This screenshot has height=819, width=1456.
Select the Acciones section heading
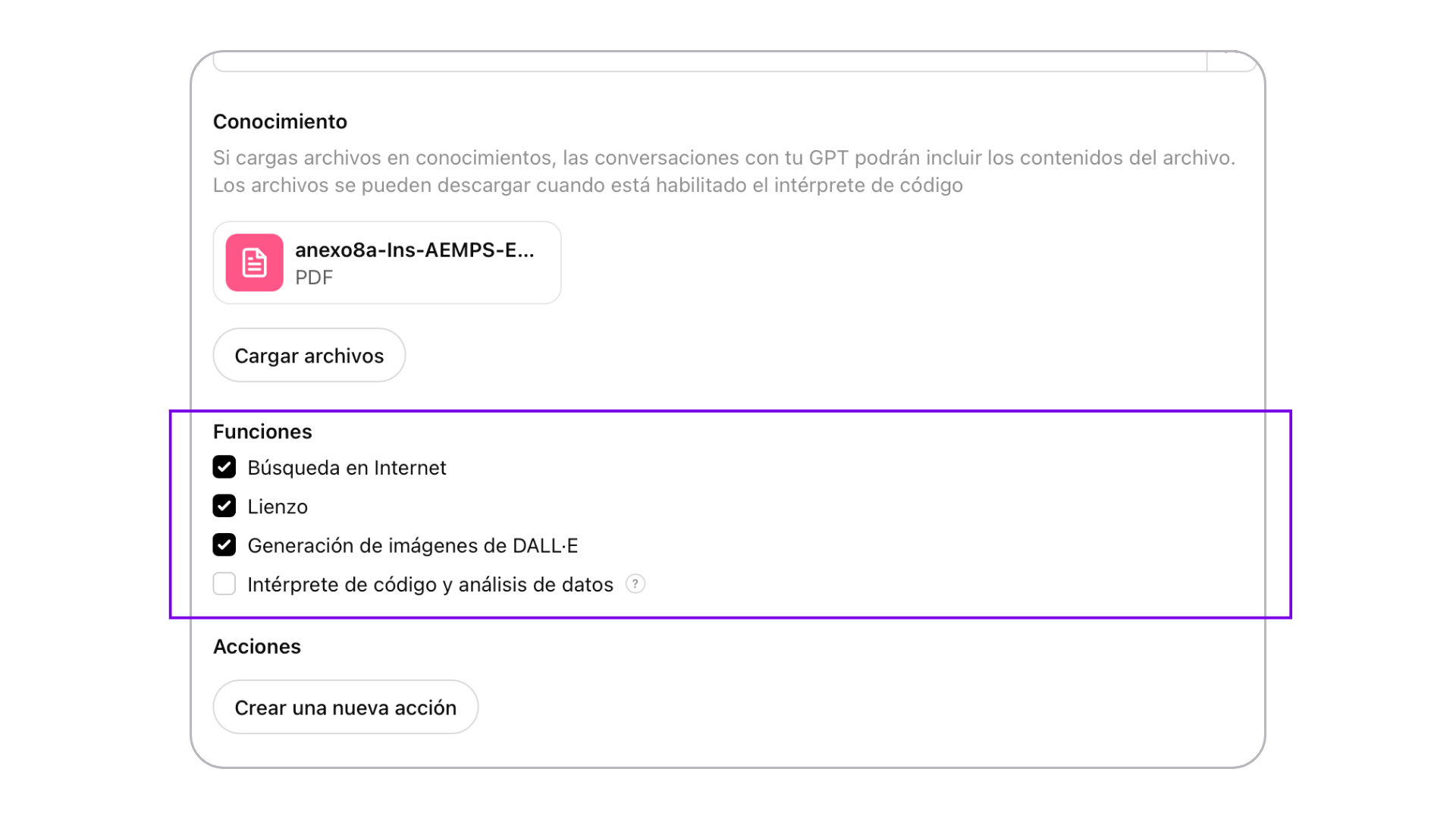point(257,646)
